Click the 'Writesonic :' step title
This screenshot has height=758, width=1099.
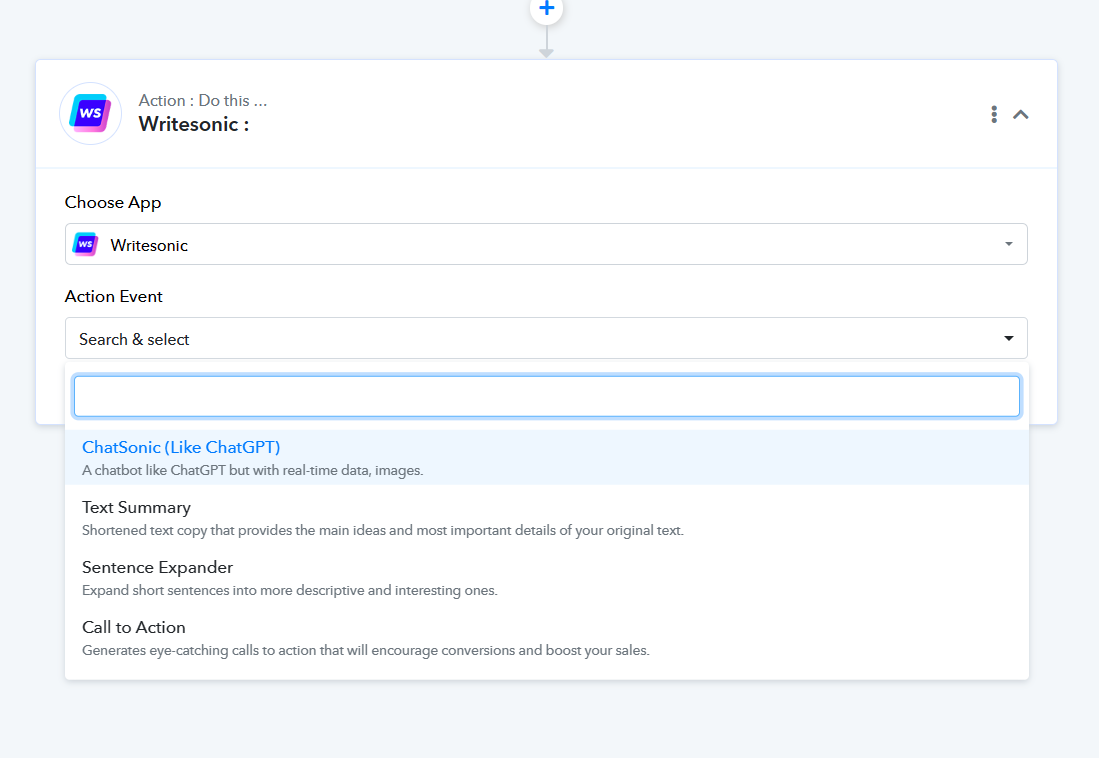point(193,124)
